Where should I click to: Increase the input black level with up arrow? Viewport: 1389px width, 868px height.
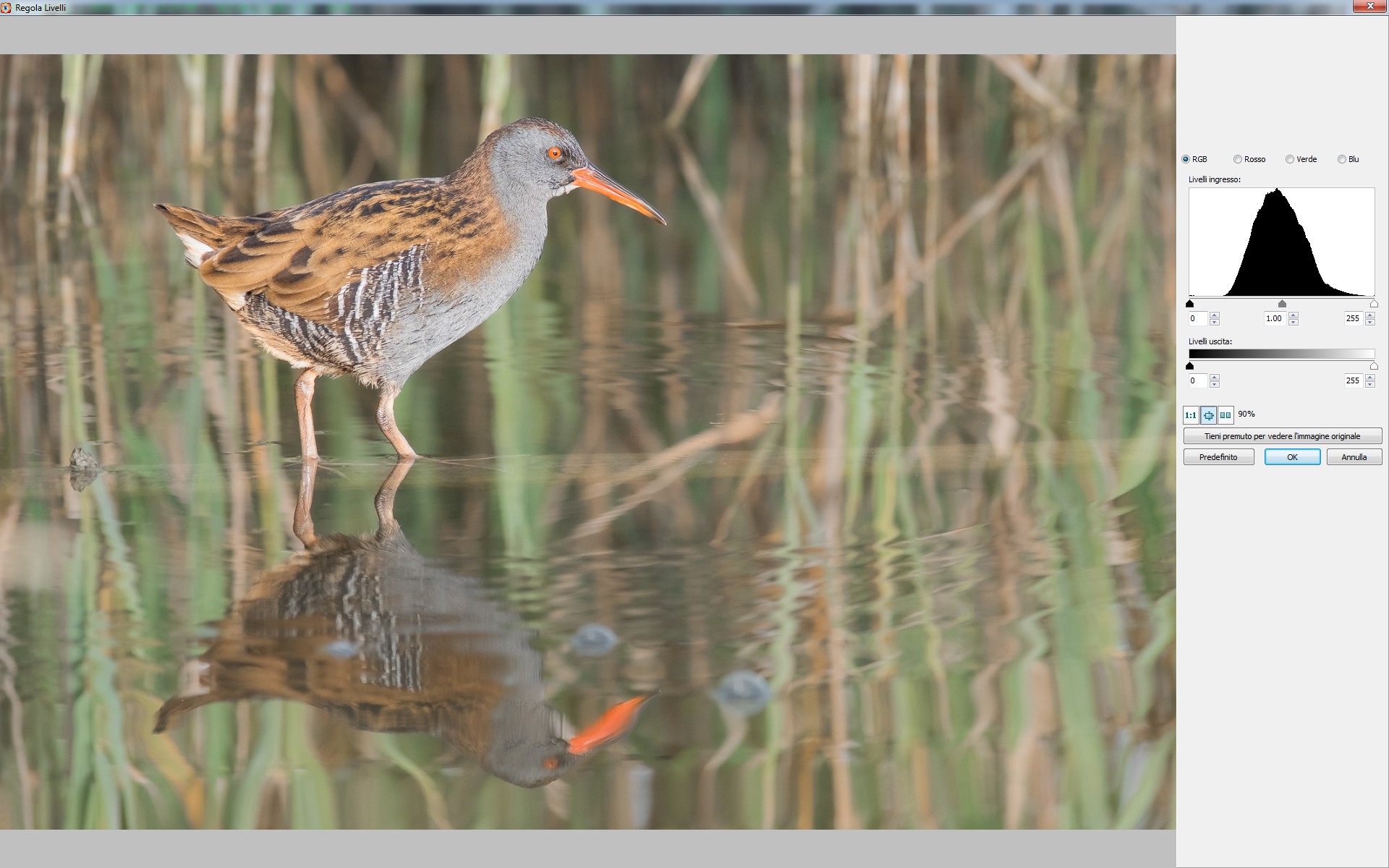(1215, 315)
